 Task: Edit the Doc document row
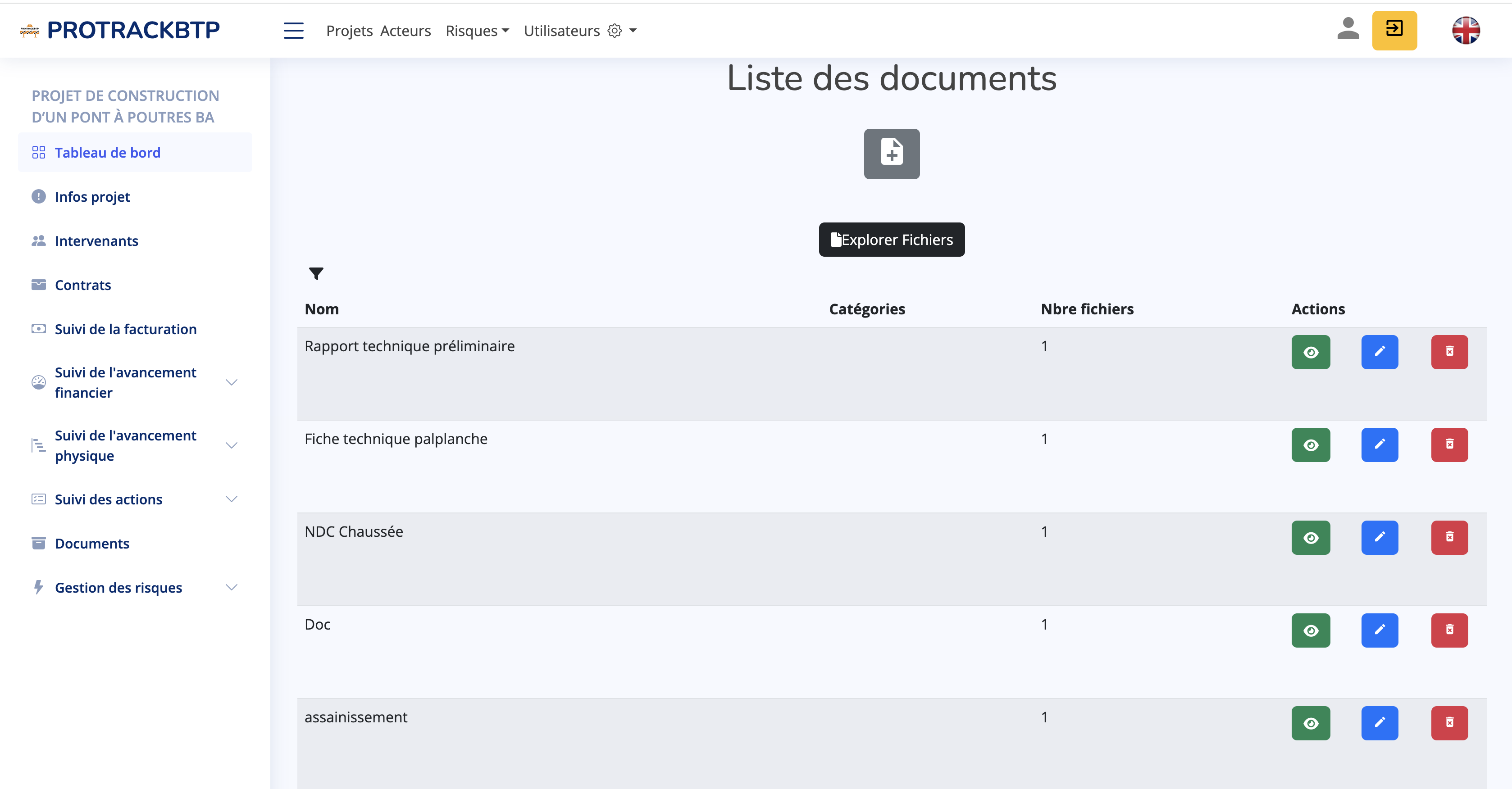pyautogui.click(x=1380, y=630)
